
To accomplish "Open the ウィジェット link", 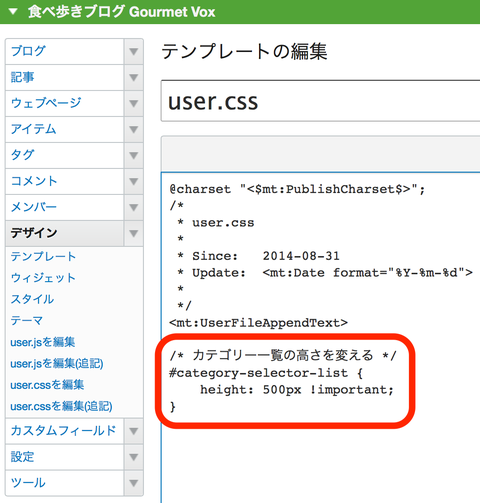I will (43, 278).
